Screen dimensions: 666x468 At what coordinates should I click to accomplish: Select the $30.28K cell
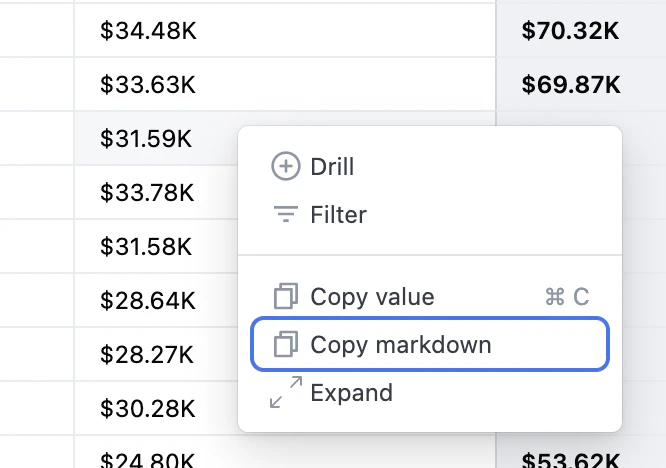point(156,408)
